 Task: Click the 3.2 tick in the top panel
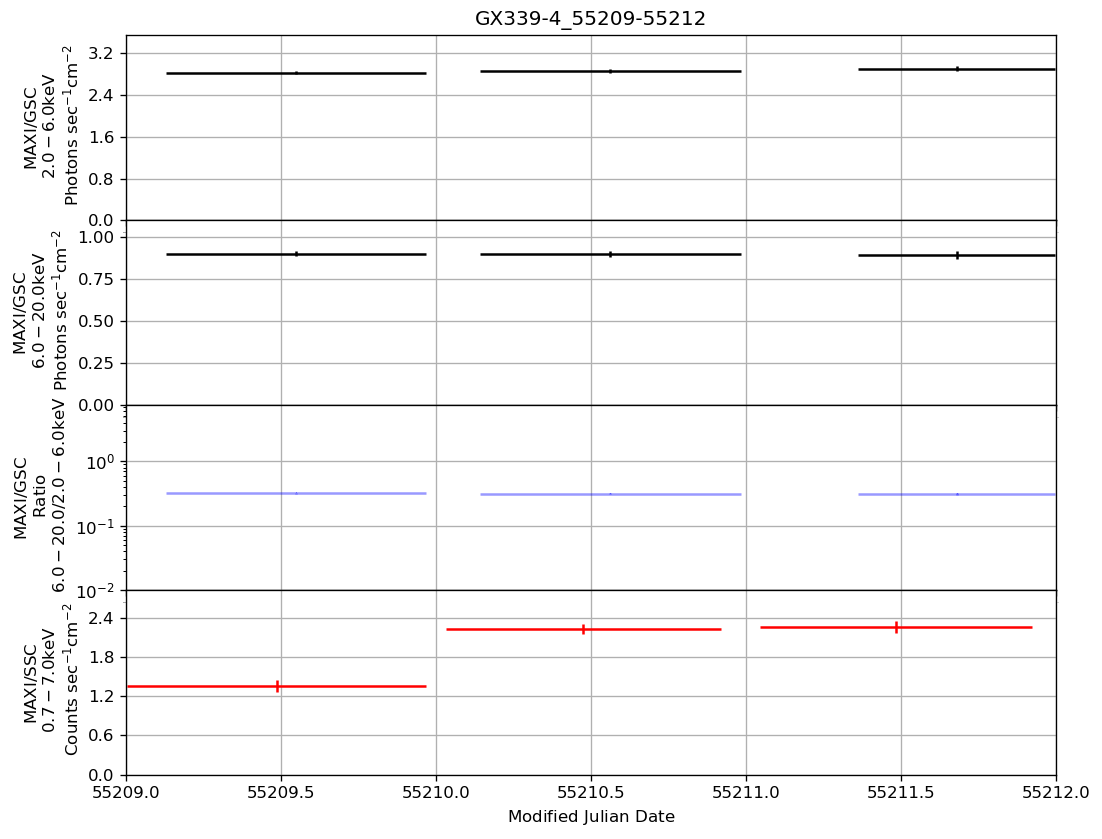(103, 53)
